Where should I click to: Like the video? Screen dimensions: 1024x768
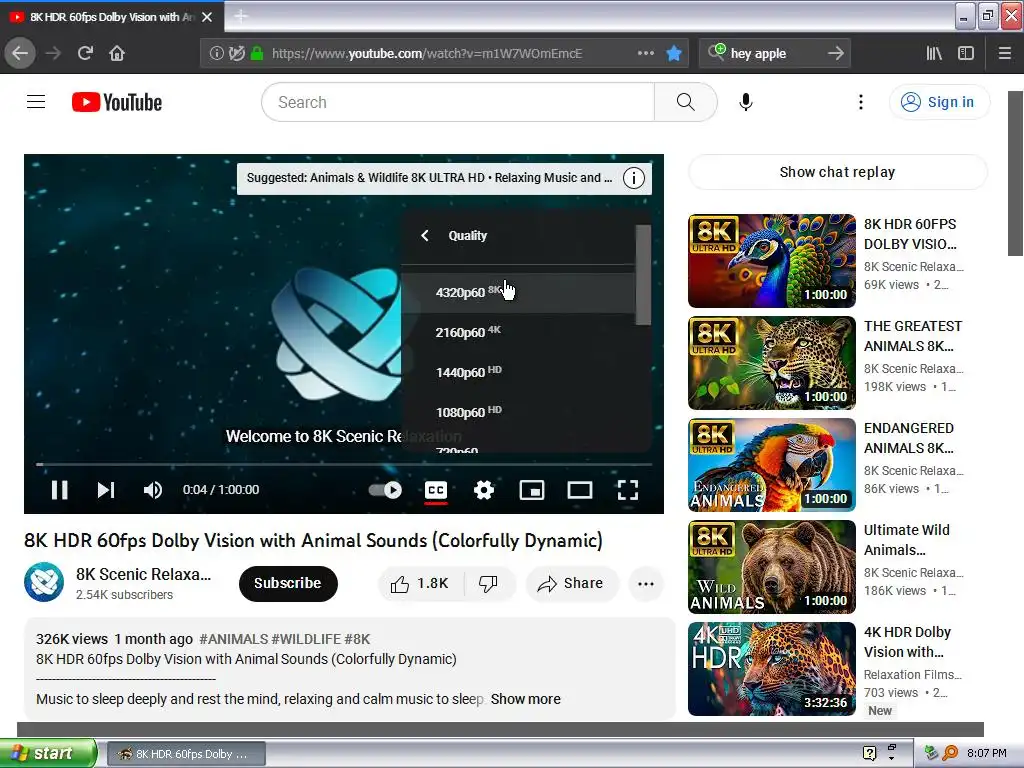(x=420, y=583)
